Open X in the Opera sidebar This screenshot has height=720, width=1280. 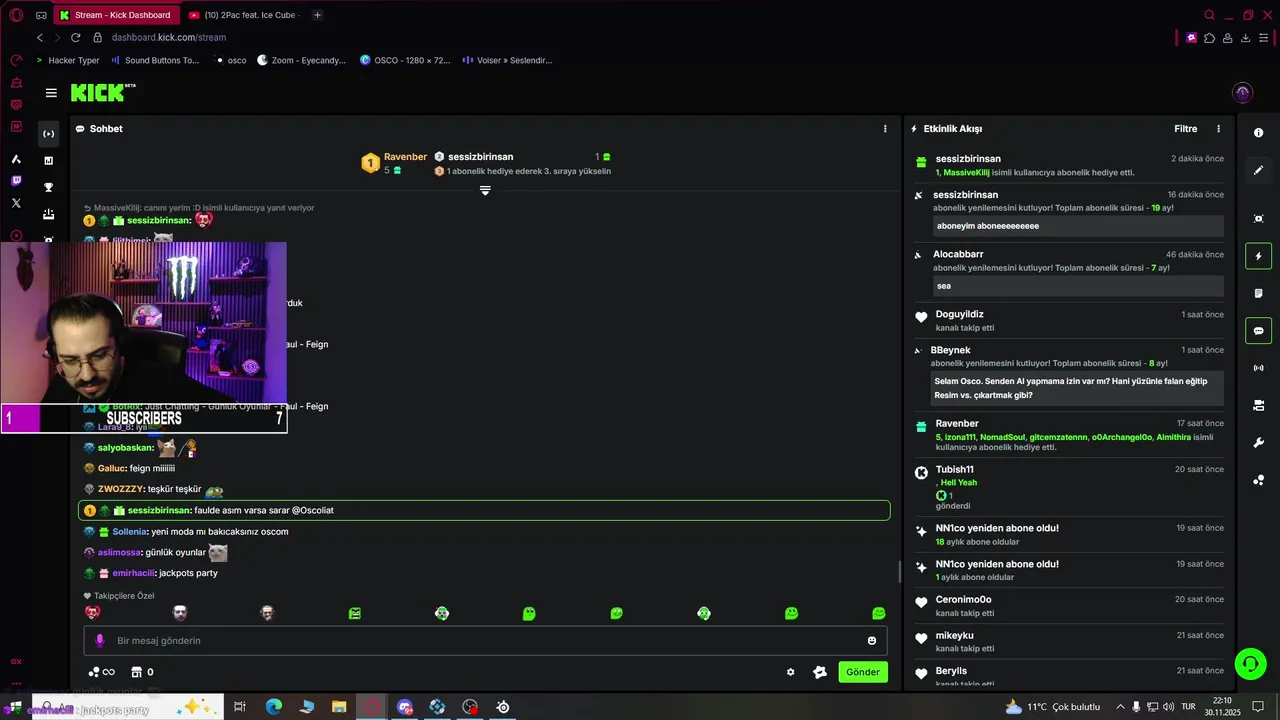[x=16, y=203]
